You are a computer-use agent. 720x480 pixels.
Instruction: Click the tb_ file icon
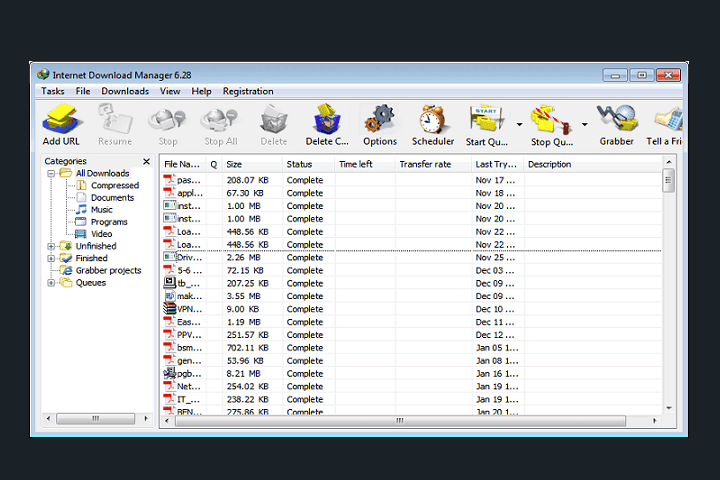point(169,282)
